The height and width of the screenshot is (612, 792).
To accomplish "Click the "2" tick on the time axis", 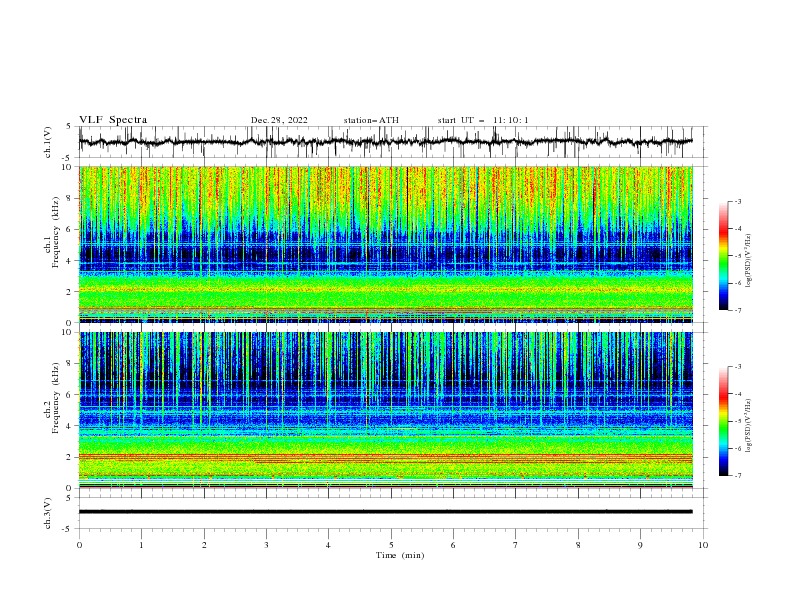I will click(204, 545).
